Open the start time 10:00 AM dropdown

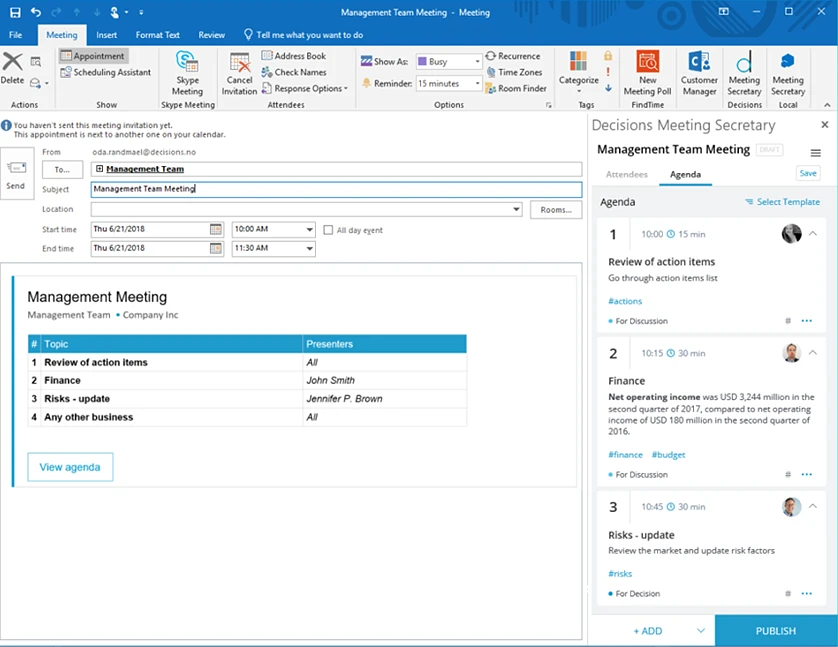point(309,229)
